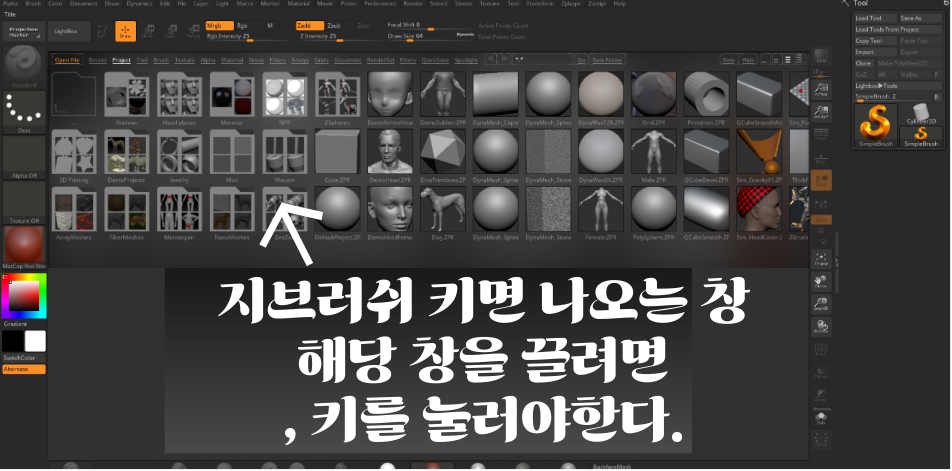Click the Save As button
952x471 pixels.
pyautogui.click(x=921, y=18)
